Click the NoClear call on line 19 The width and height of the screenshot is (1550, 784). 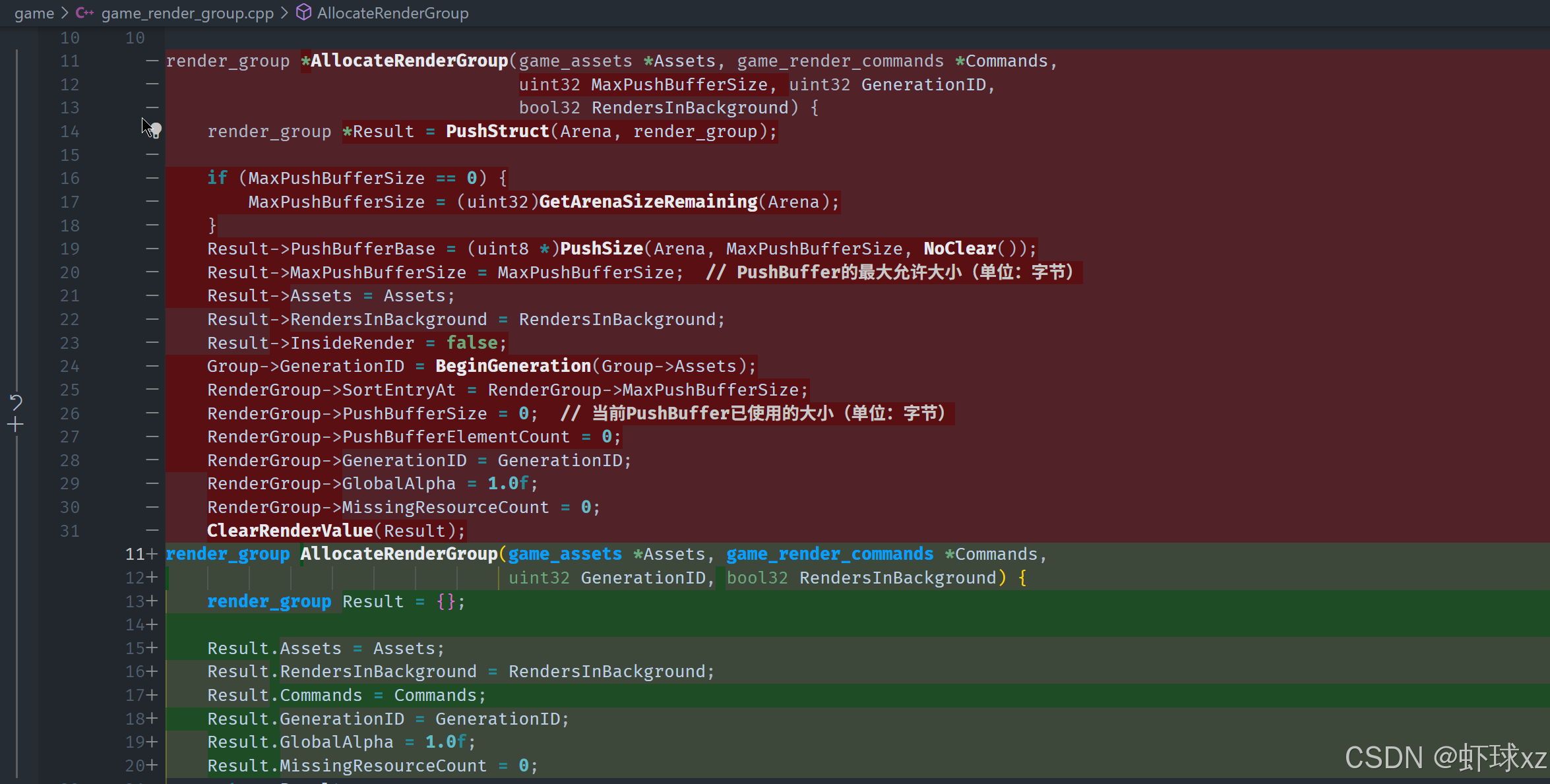959,249
